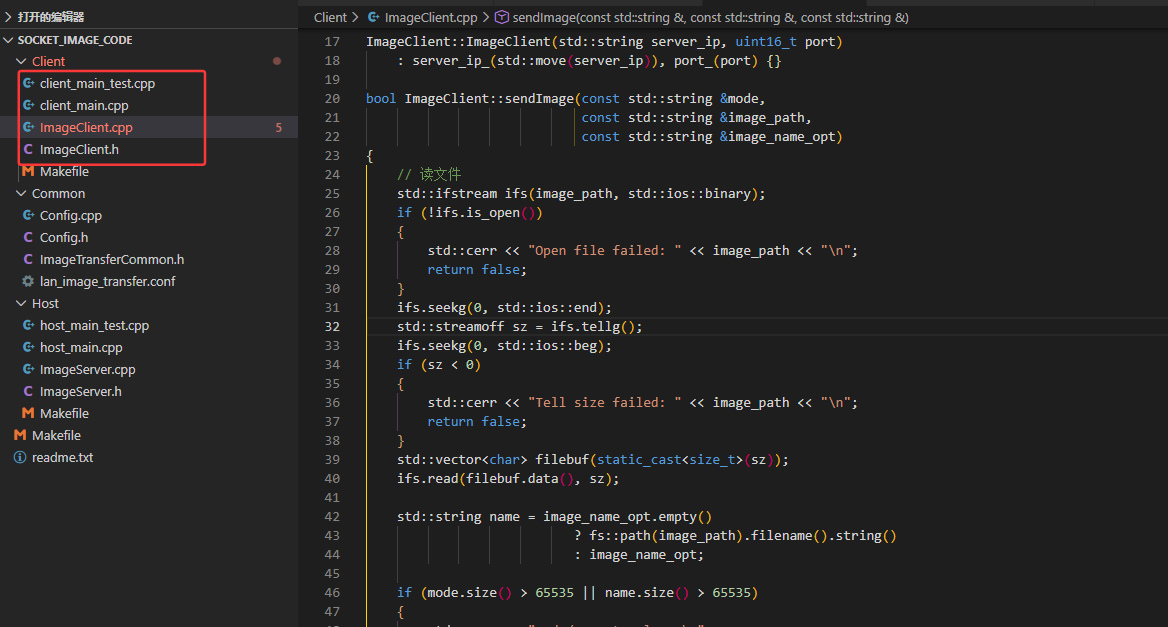Click the C++ icon of host_main.cpp
The image size is (1168, 627).
[28, 347]
